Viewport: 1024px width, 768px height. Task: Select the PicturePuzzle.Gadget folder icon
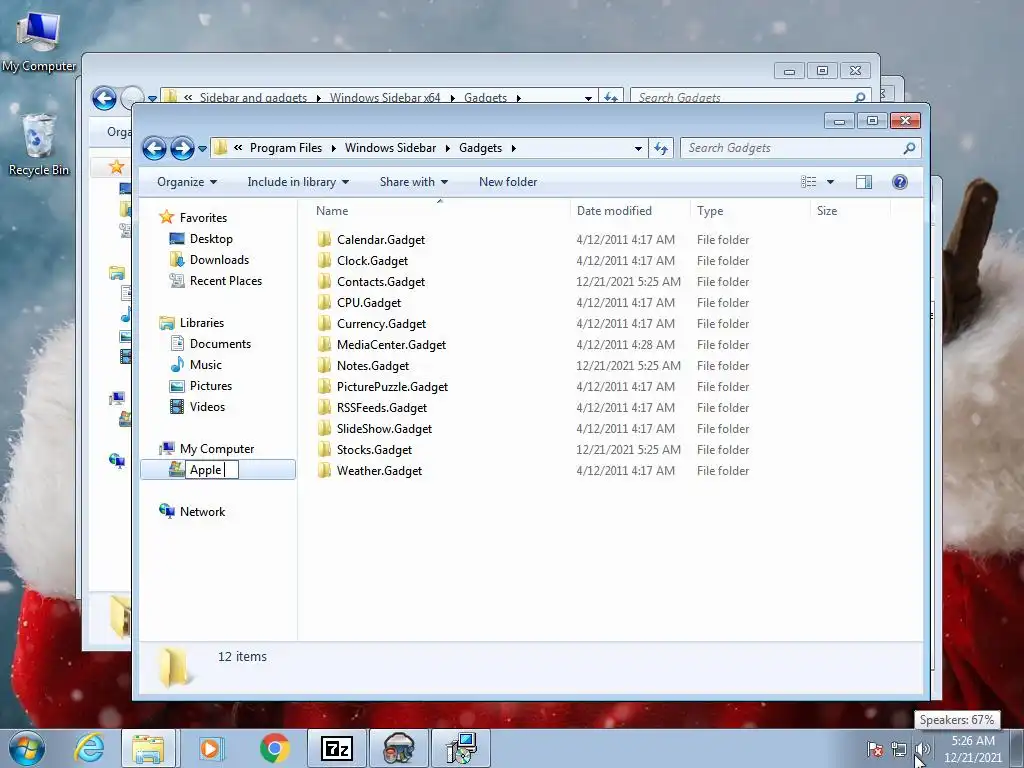click(x=325, y=387)
